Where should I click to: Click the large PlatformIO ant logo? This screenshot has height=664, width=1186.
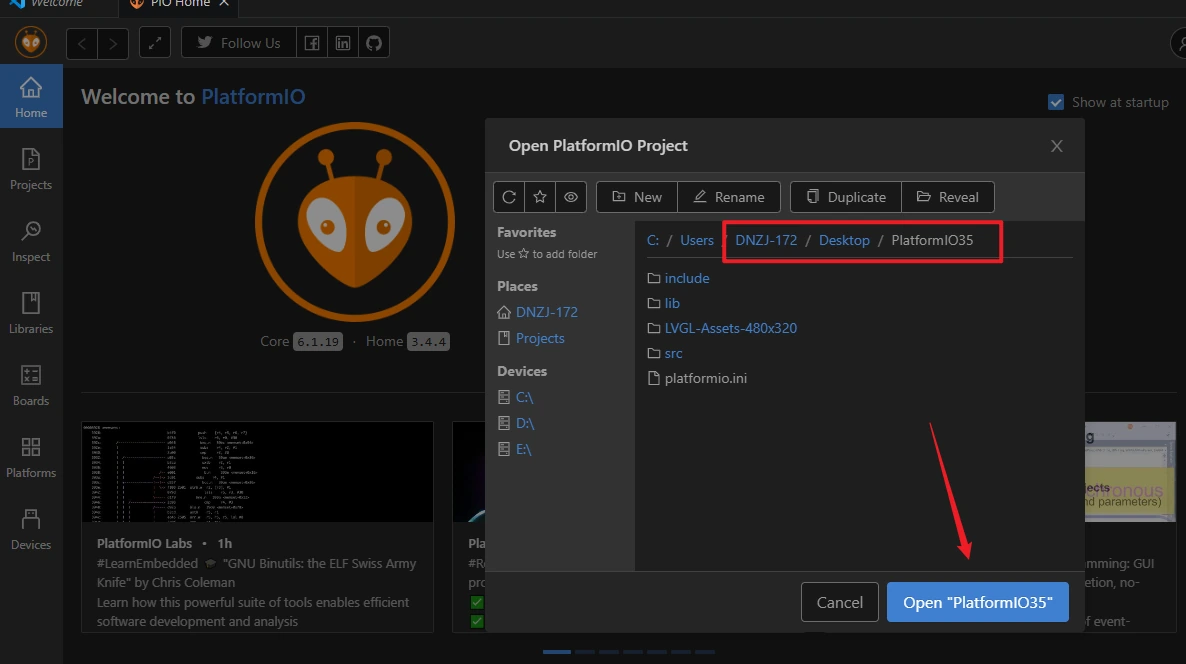(355, 222)
